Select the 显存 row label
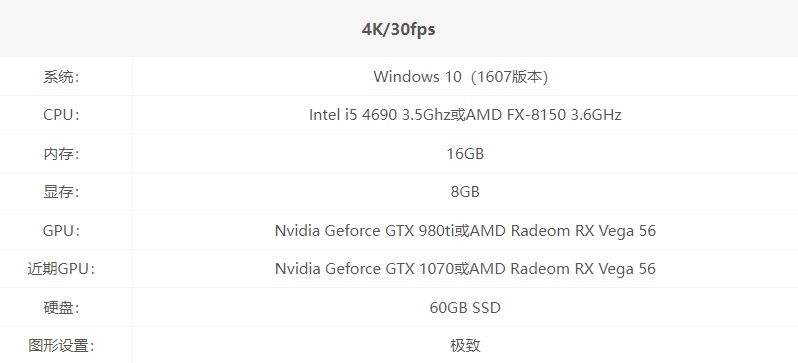The width and height of the screenshot is (798, 363). click(61, 192)
